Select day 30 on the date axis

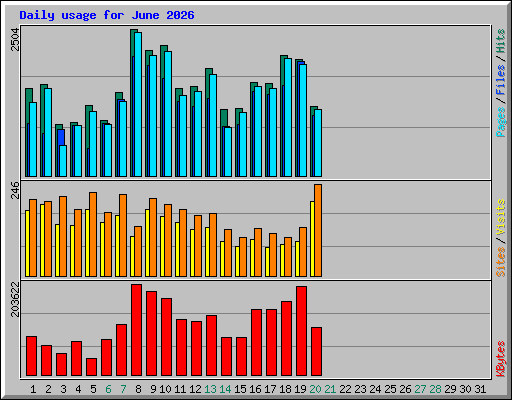click(465, 389)
